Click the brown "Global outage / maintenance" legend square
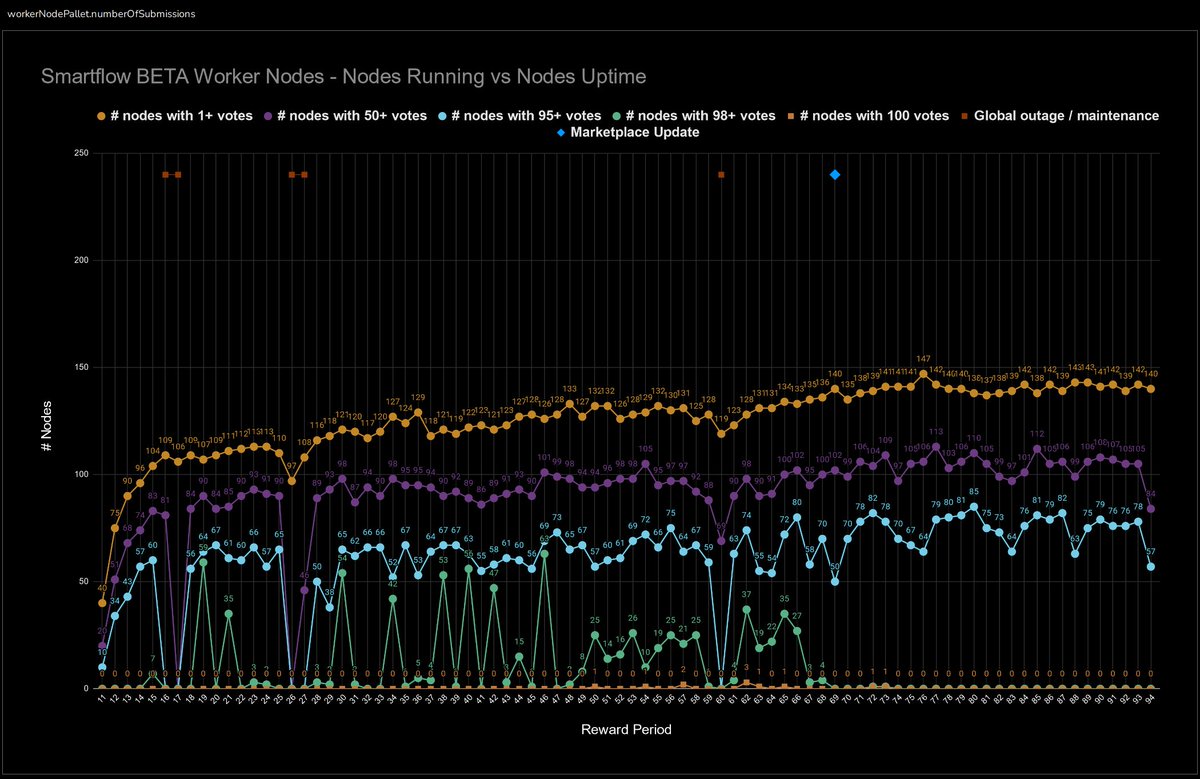The height and width of the screenshot is (779, 1200). tap(966, 116)
